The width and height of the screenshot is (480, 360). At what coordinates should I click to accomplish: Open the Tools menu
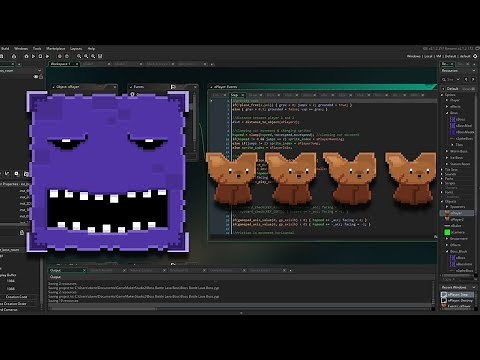click(x=37, y=49)
